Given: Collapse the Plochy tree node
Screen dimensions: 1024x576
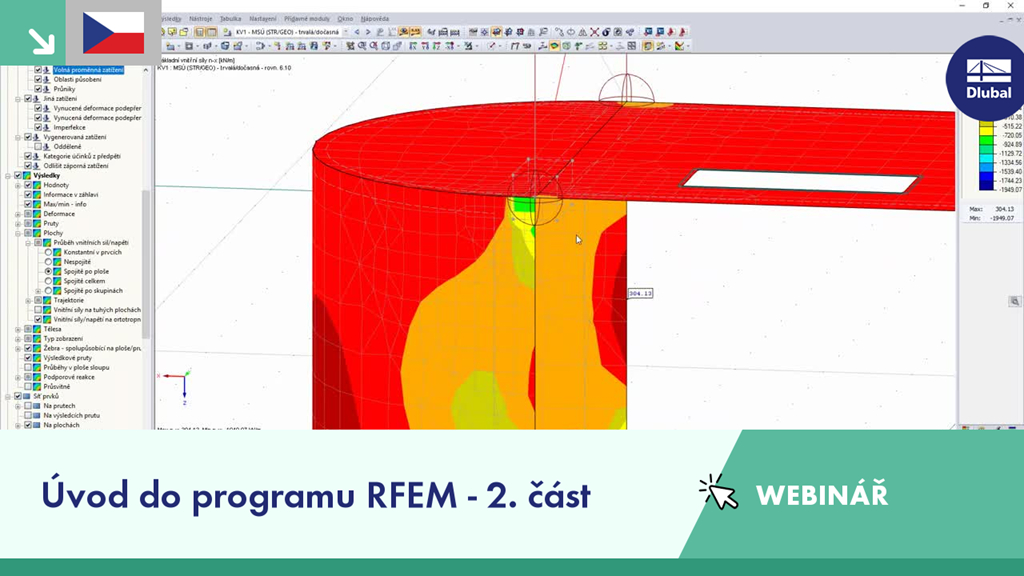Looking at the screenshot, I should [18, 233].
